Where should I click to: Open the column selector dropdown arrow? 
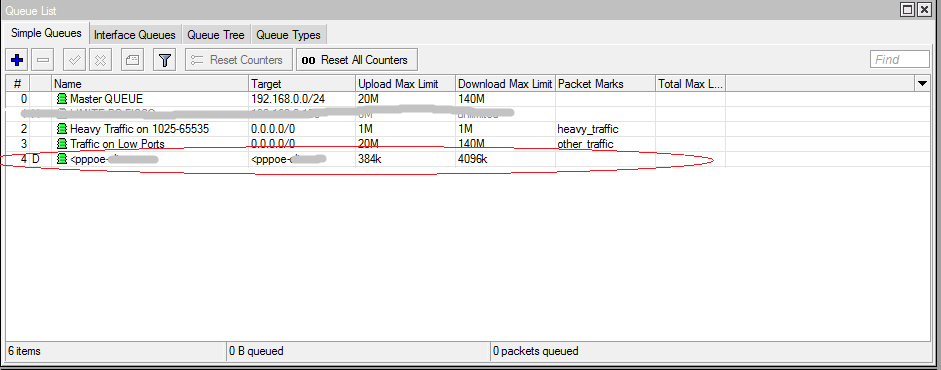(x=922, y=84)
